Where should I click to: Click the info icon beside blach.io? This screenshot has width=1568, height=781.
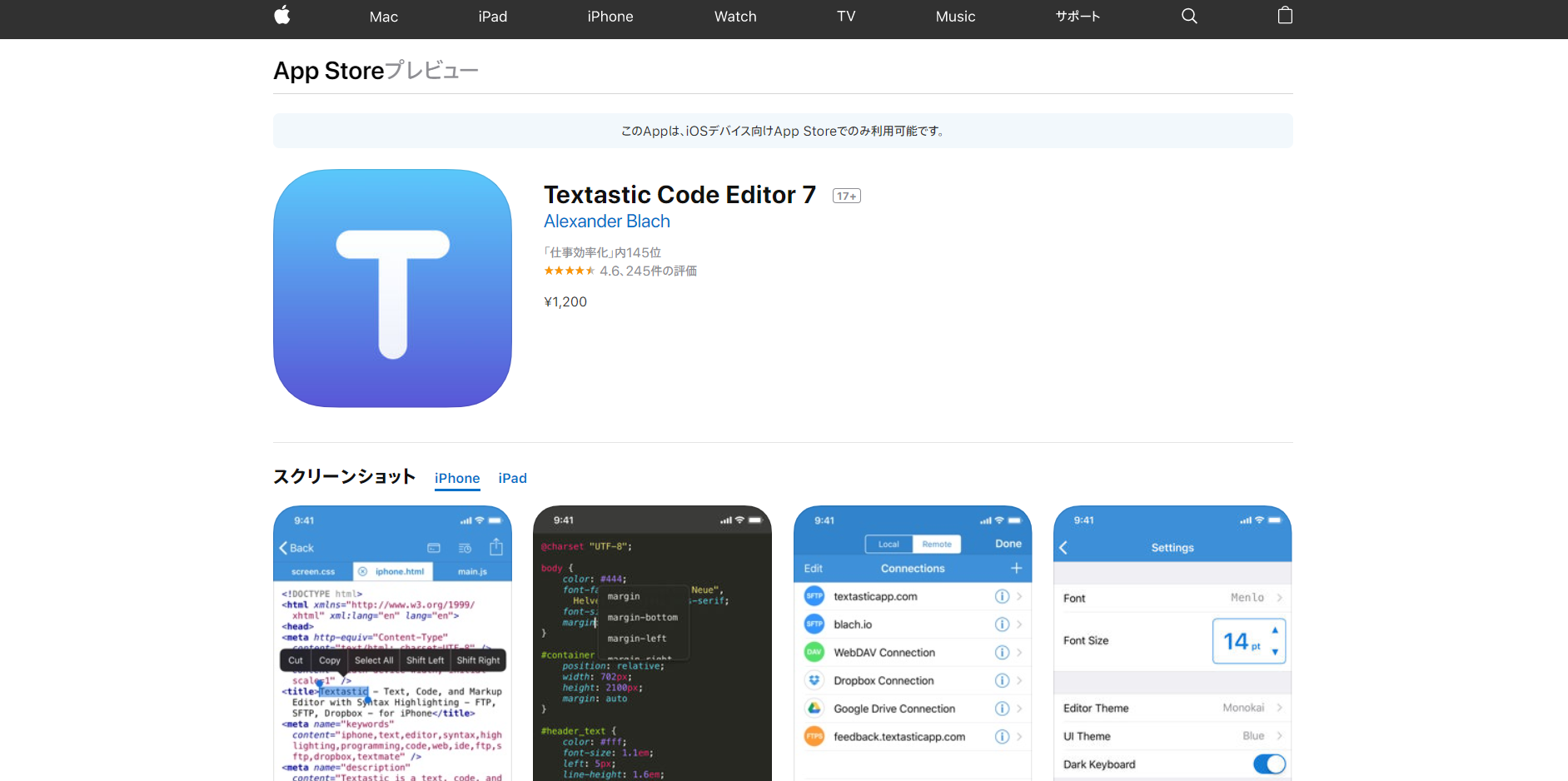pos(1002,624)
